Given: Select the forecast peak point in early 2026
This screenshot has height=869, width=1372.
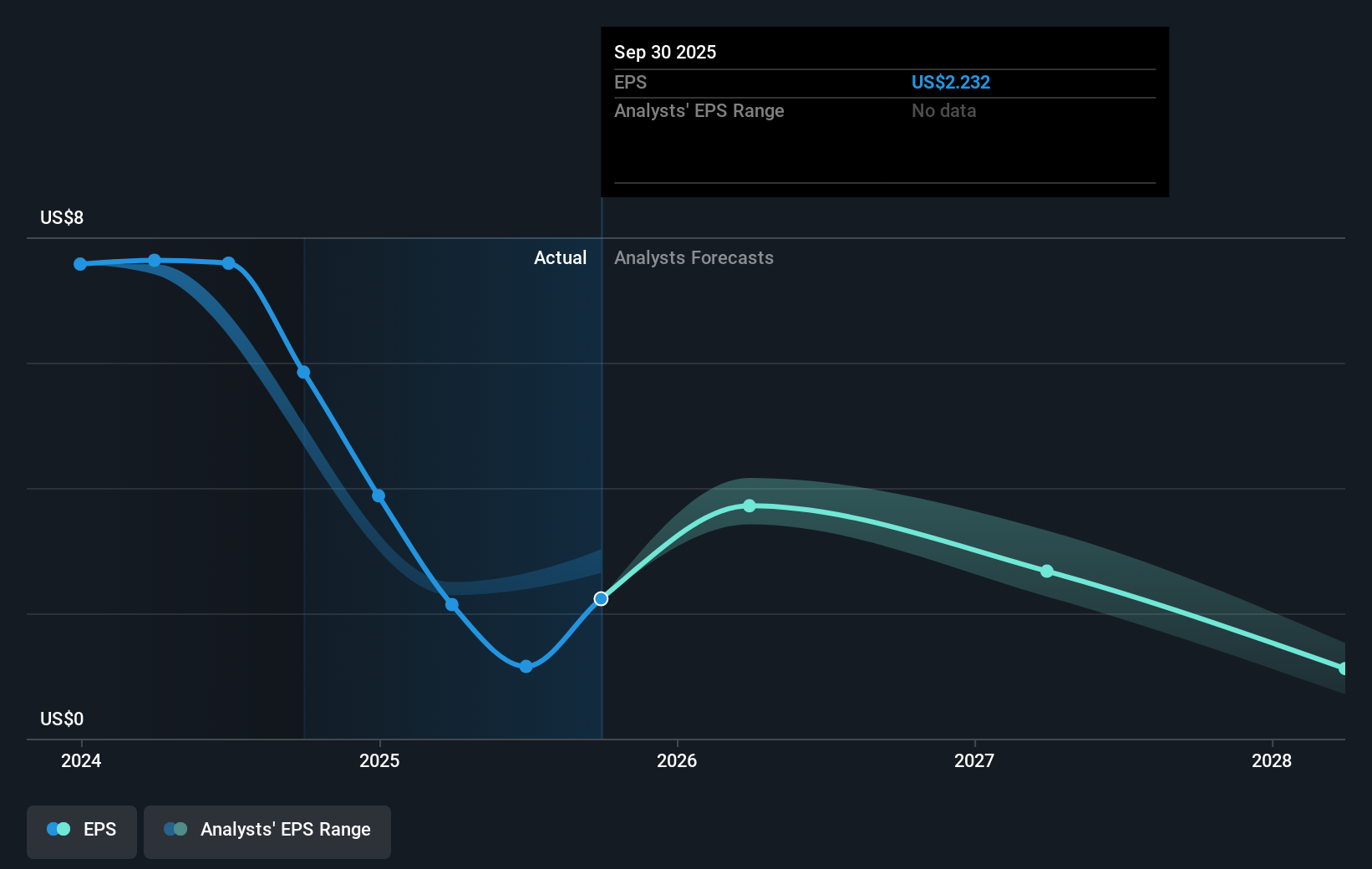Looking at the screenshot, I should (x=750, y=506).
